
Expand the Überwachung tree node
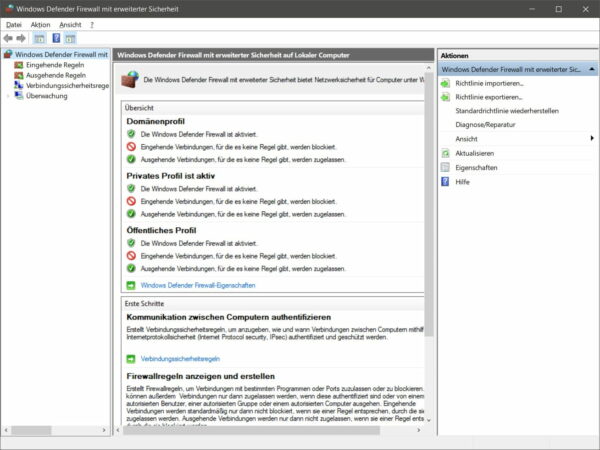8,97
